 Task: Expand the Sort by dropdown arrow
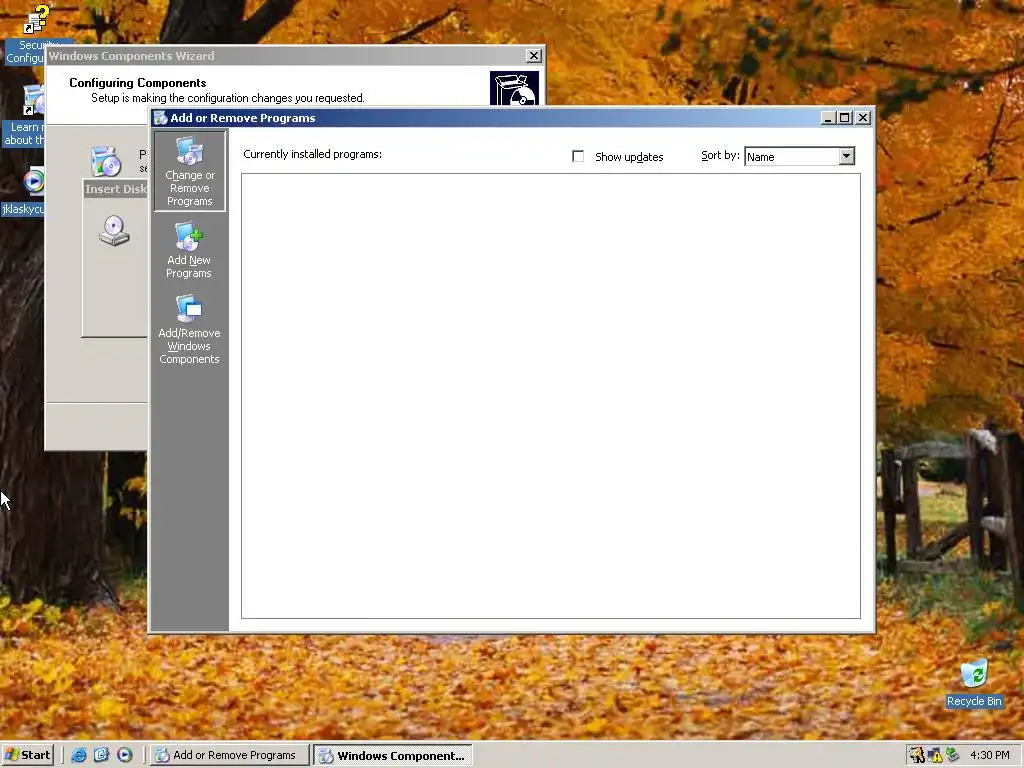846,156
